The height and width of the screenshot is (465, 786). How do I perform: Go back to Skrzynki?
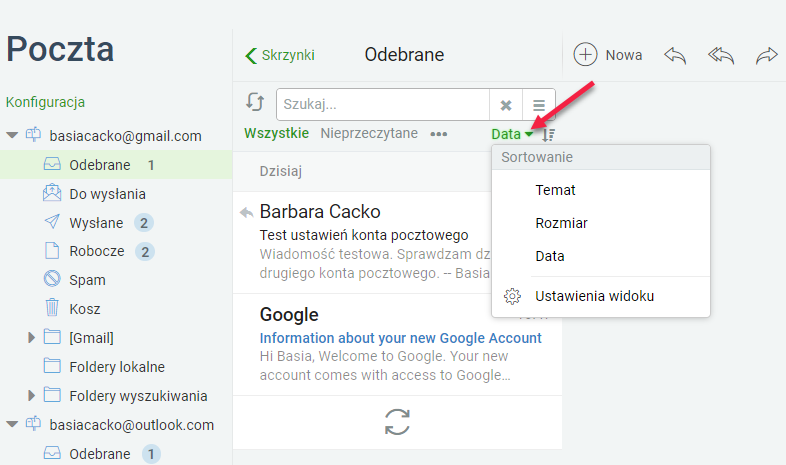(x=280, y=55)
